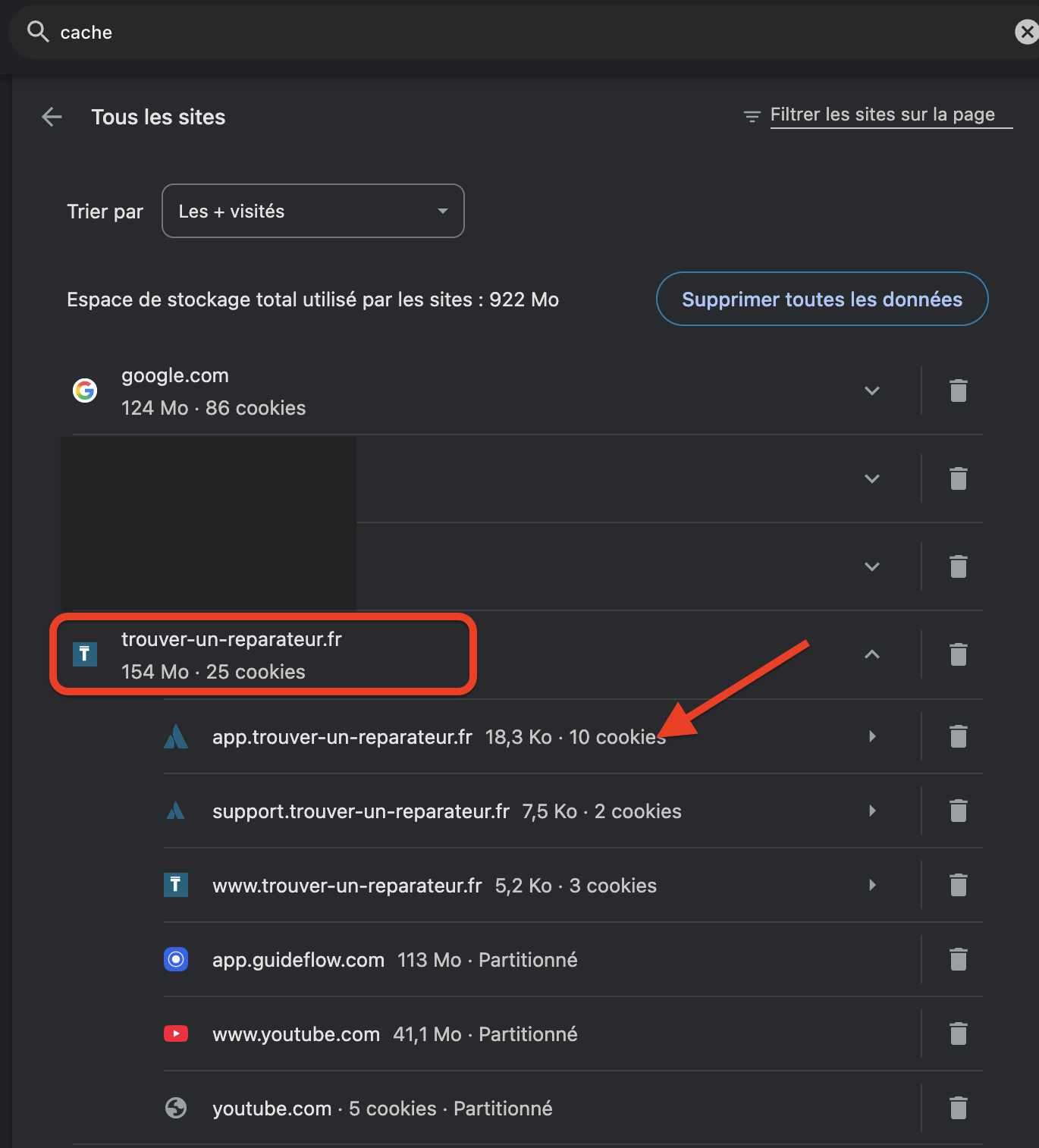1039x1148 pixels.
Task: Click the "Tous les sites" heading
Action: (159, 117)
